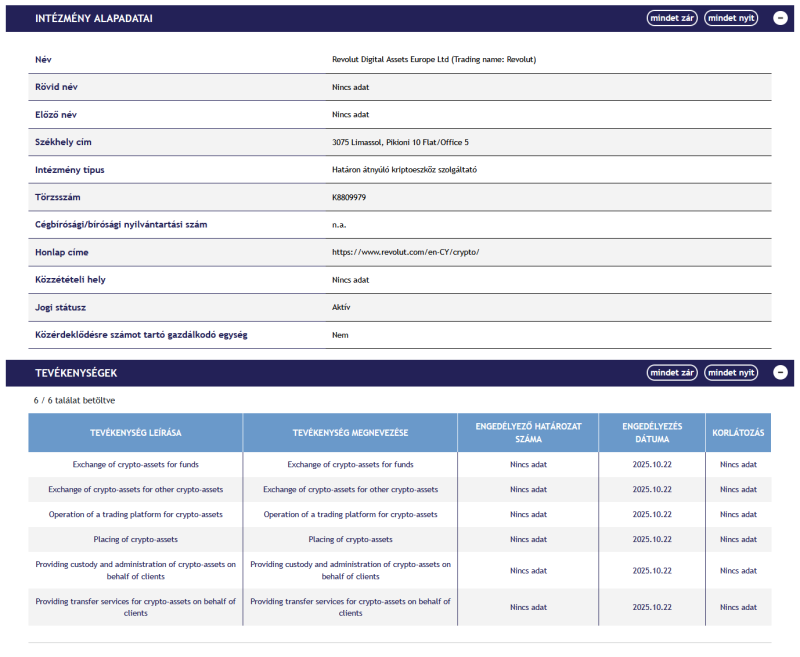Click the 'Székhely cím' field label
Screen dimensions: 800x657
pos(63,142)
